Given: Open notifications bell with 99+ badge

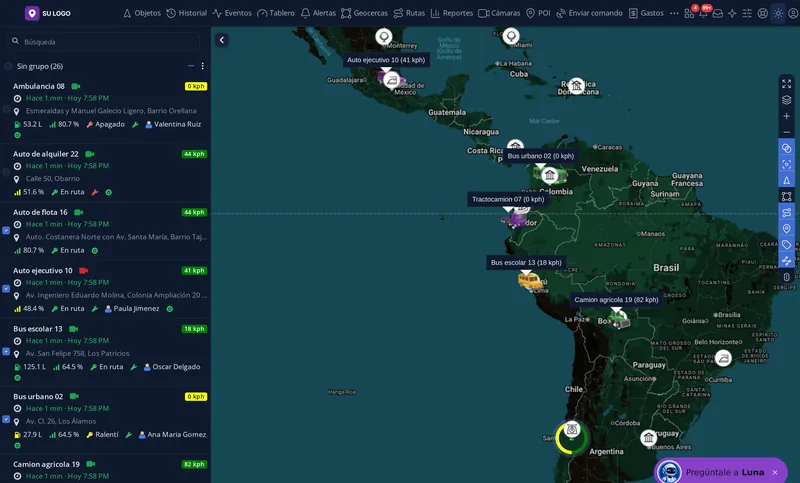Looking at the screenshot, I should pyautogui.click(x=704, y=13).
